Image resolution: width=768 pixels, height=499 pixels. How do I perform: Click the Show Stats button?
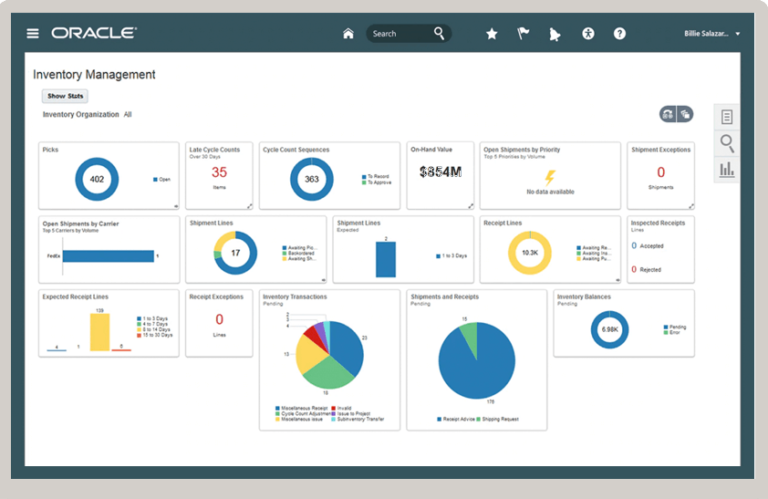[65, 96]
